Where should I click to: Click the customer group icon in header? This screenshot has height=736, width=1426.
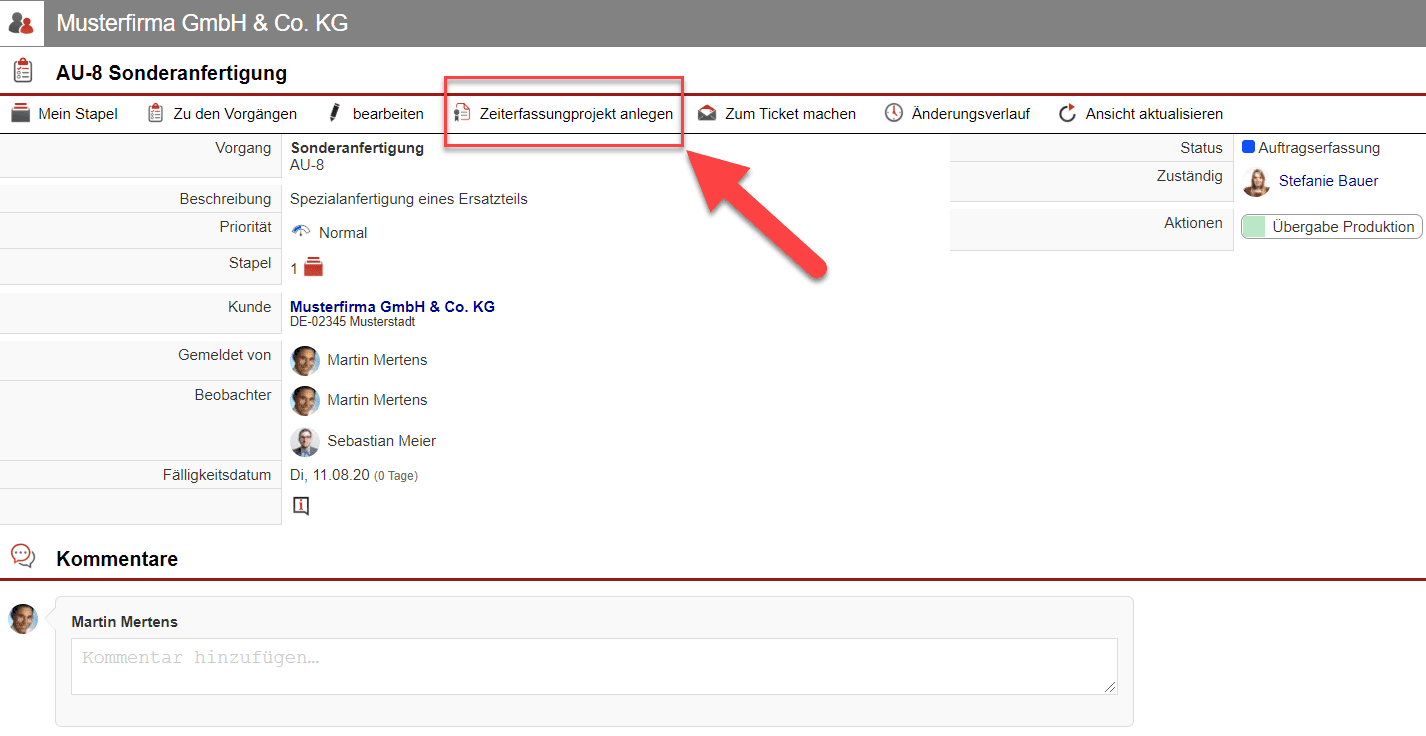(21, 23)
